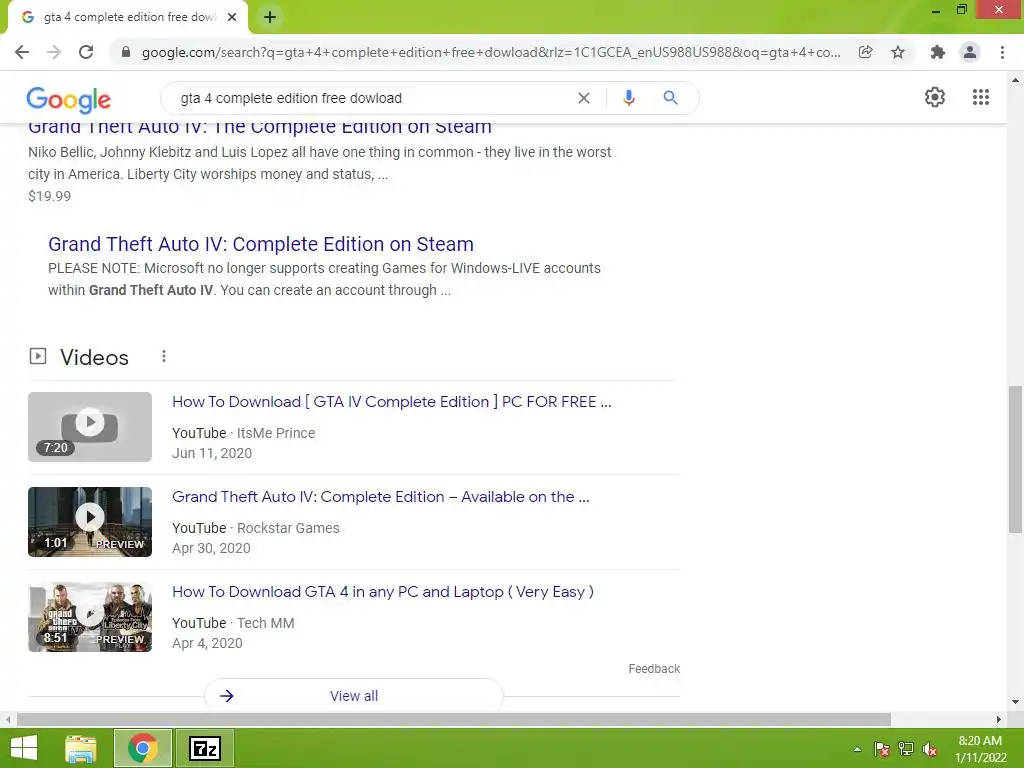Open the Chrome extensions puzzle icon
This screenshot has height=768, width=1024.
(938, 52)
